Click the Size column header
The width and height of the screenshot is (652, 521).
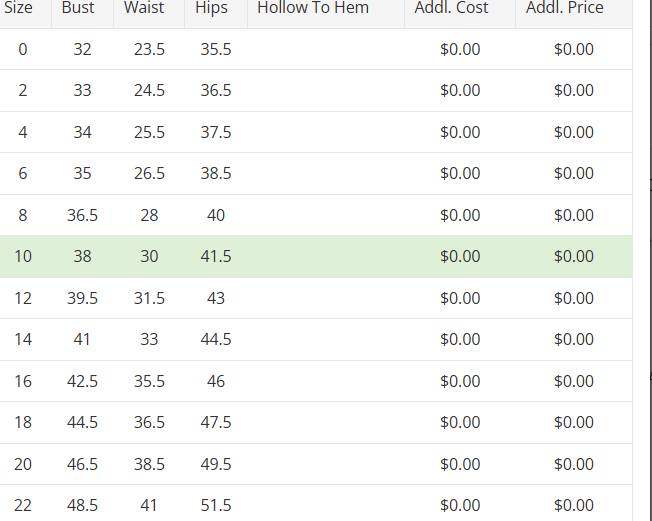click(x=19, y=8)
